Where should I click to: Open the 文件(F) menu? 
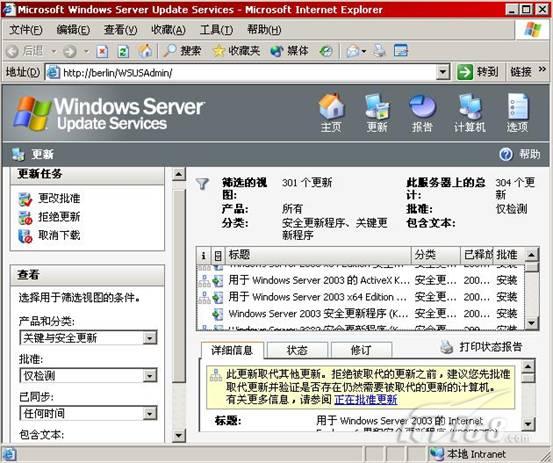(26, 30)
